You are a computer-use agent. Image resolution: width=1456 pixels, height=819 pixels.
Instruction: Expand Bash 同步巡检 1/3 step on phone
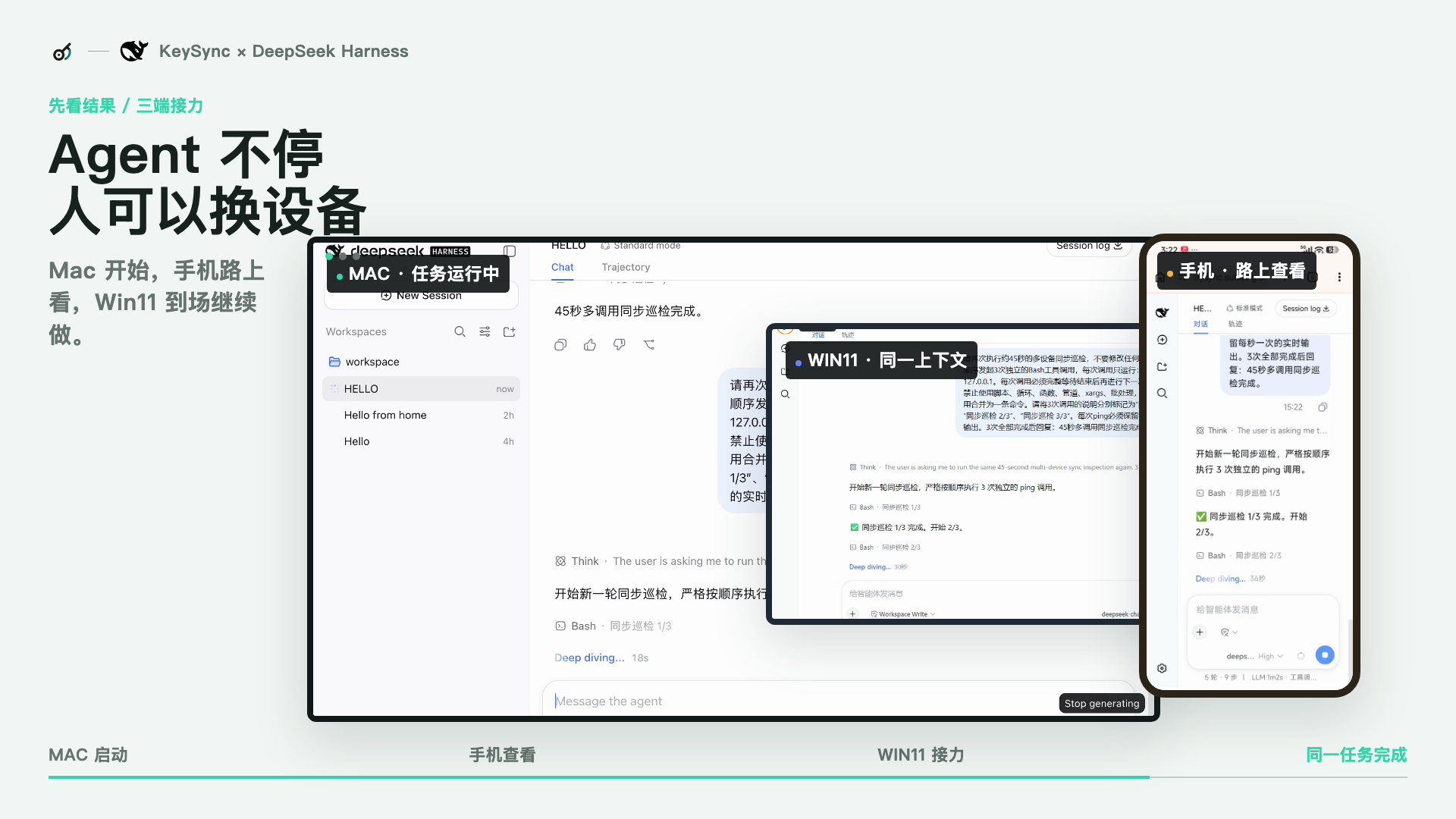pyautogui.click(x=1238, y=493)
